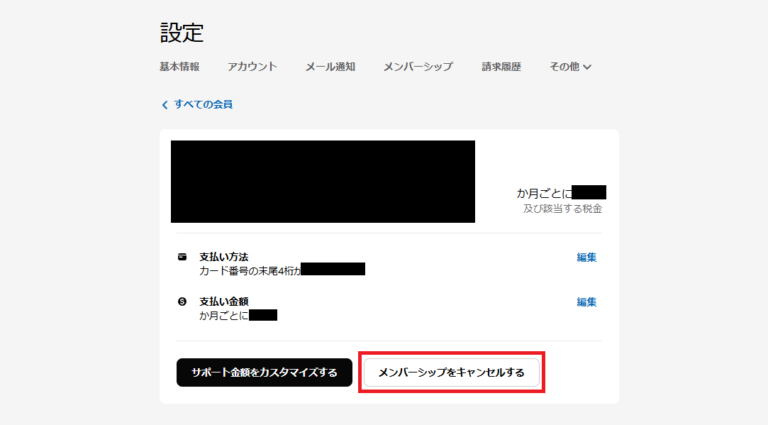Select the 支払い金額 label text

tap(223, 301)
